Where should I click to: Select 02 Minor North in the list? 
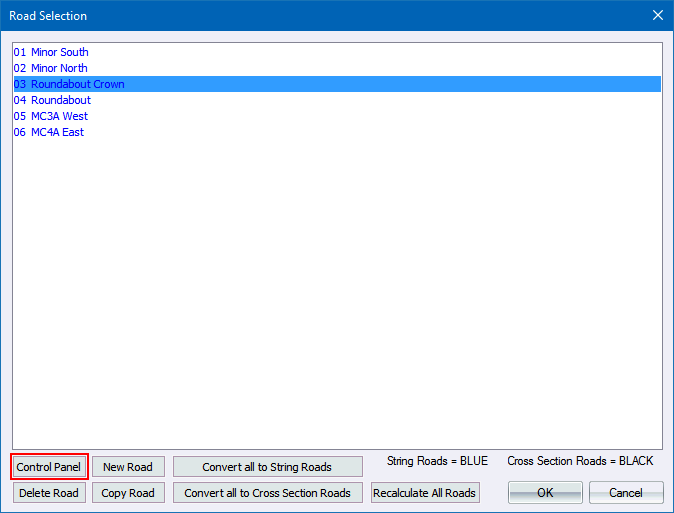pos(51,68)
